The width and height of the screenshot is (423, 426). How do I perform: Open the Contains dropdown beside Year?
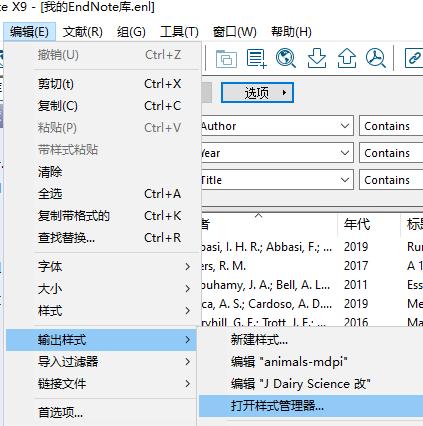391,153
